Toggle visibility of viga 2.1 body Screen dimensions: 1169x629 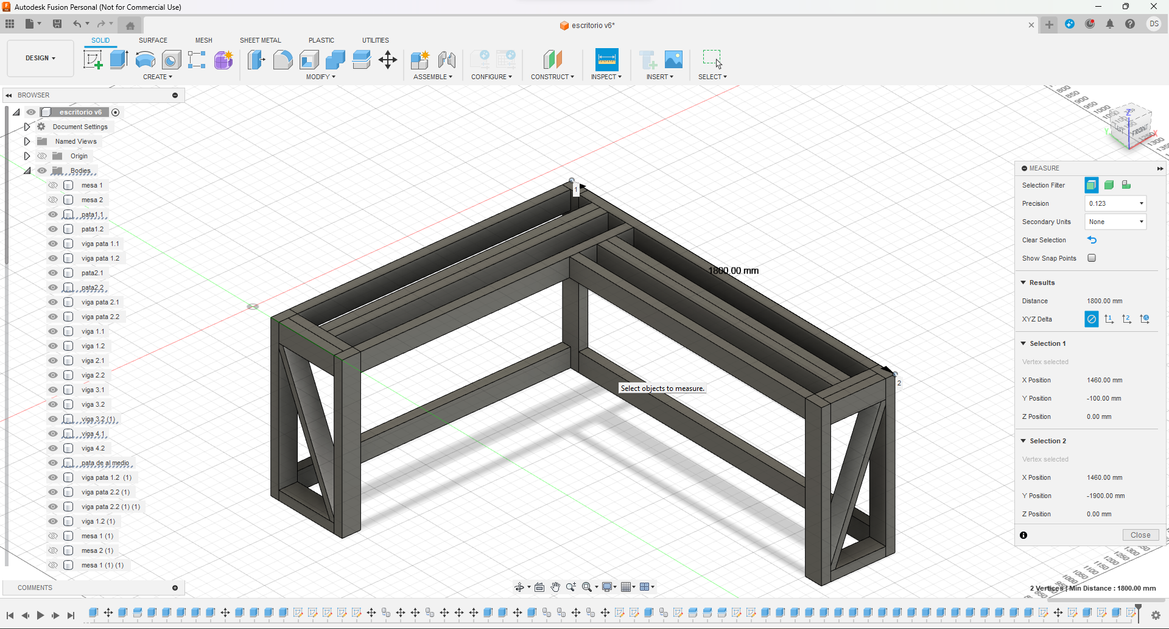[53, 360]
